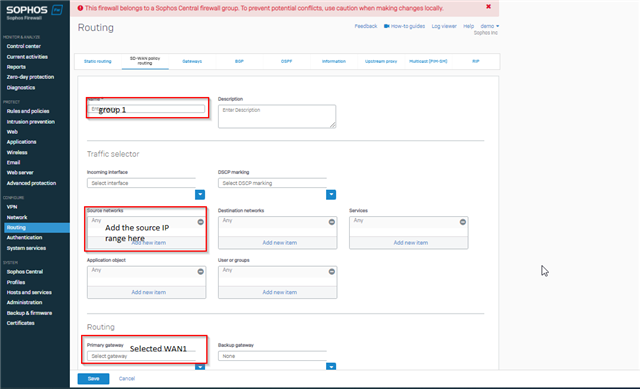Switch to the Information tab
The image size is (640, 389).
click(x=334, y=61)
